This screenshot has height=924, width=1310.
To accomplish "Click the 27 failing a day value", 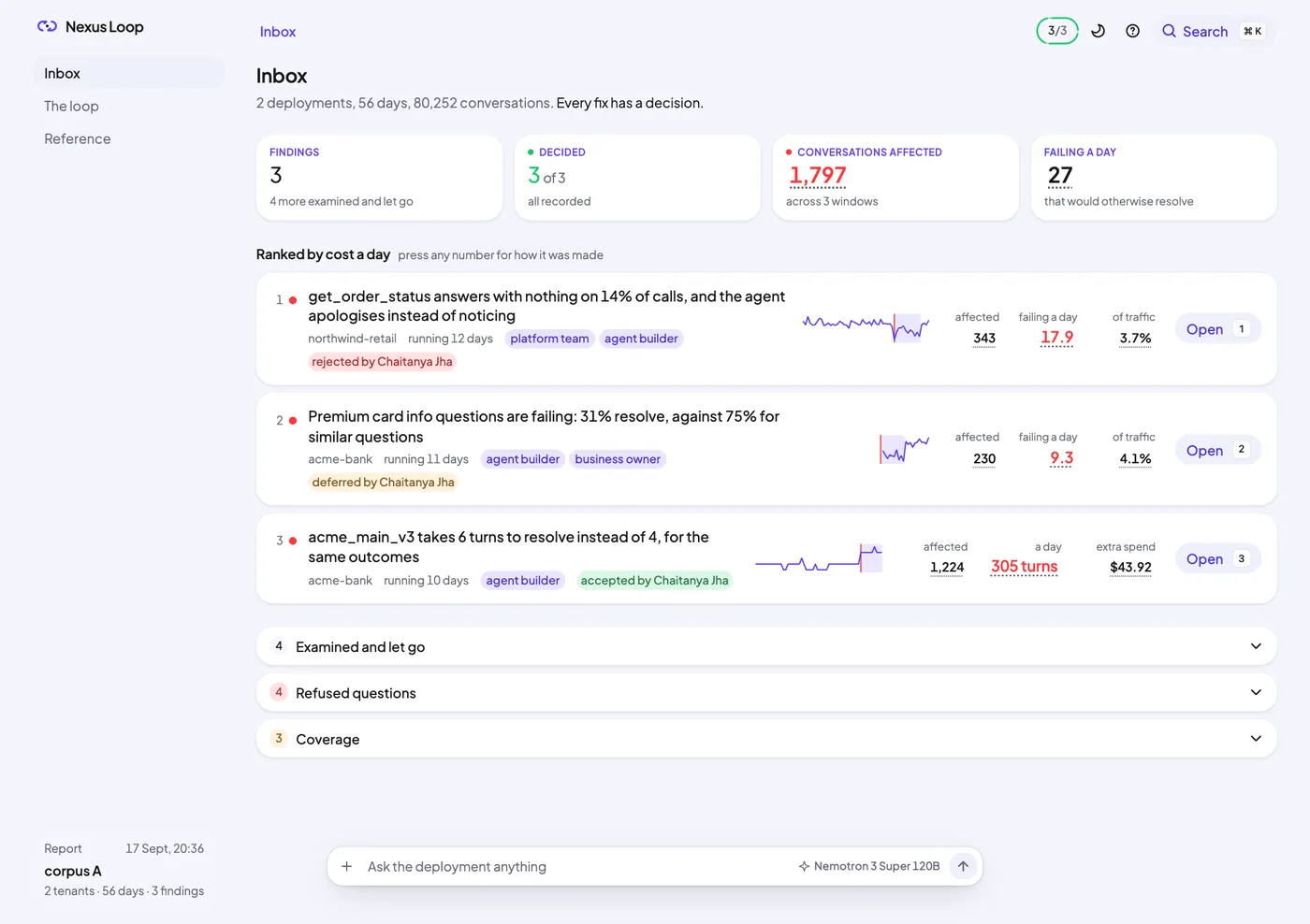I will tap(1060, 175).
